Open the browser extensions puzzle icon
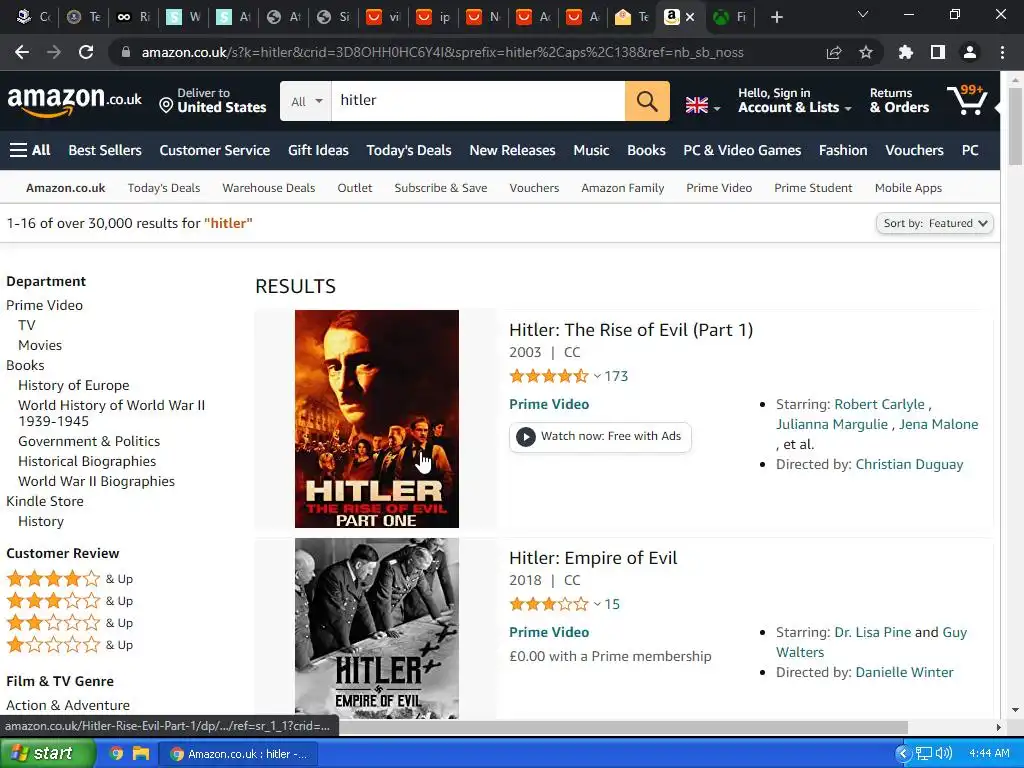The width and height of the screenshot is (1024, 768). (x=905, y=52)
